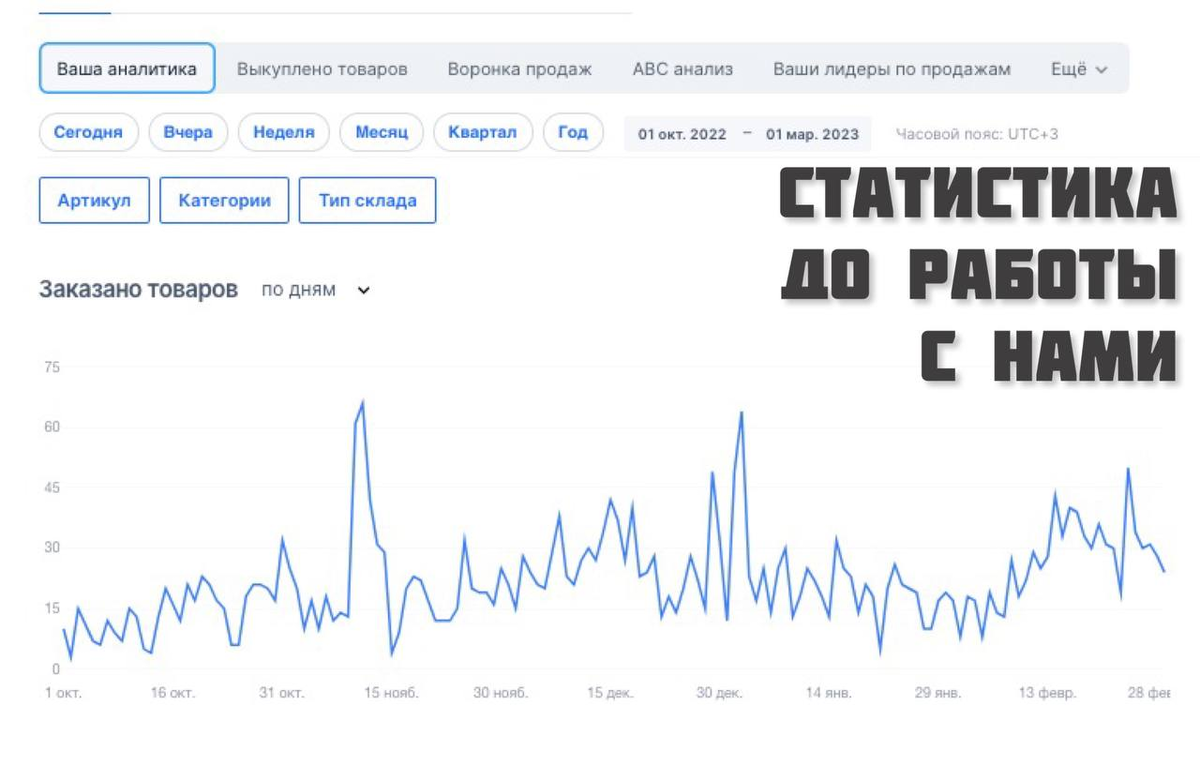Viewport: 1200px width, 765px height.
Task: Click the 30 нояб. axis label
Action: (x=501, y=693)
